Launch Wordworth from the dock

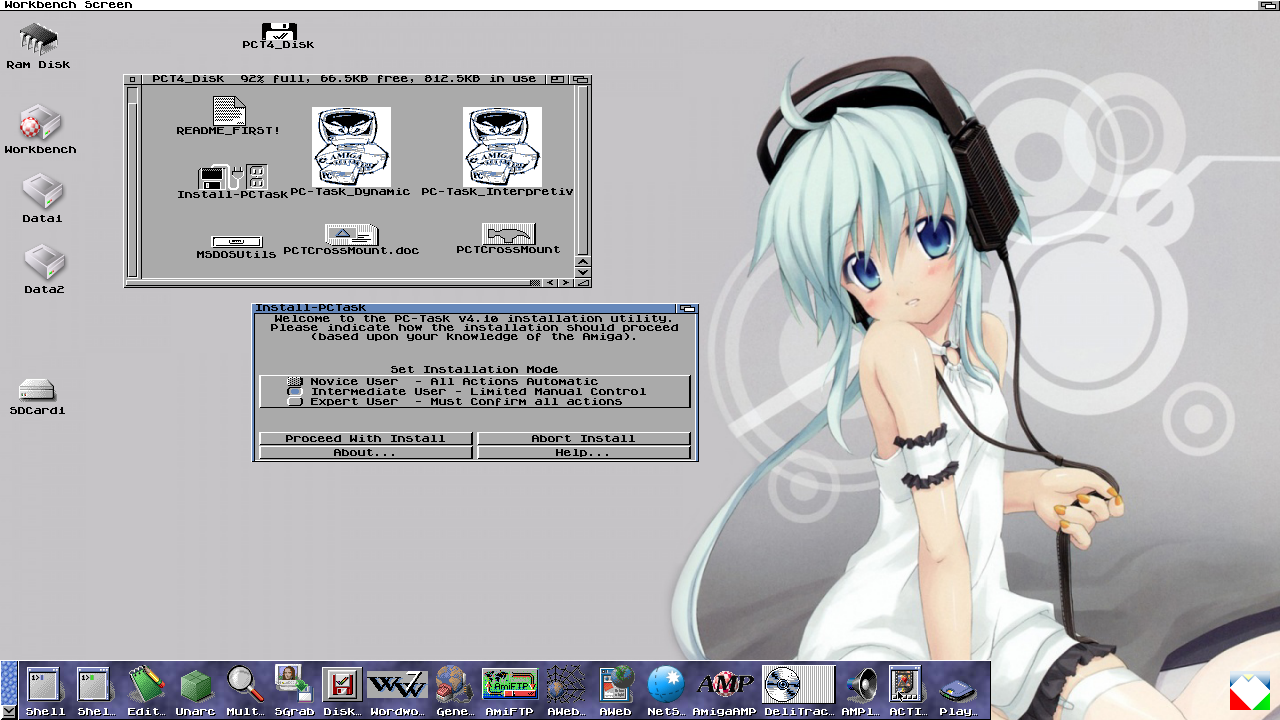point(397,691)
